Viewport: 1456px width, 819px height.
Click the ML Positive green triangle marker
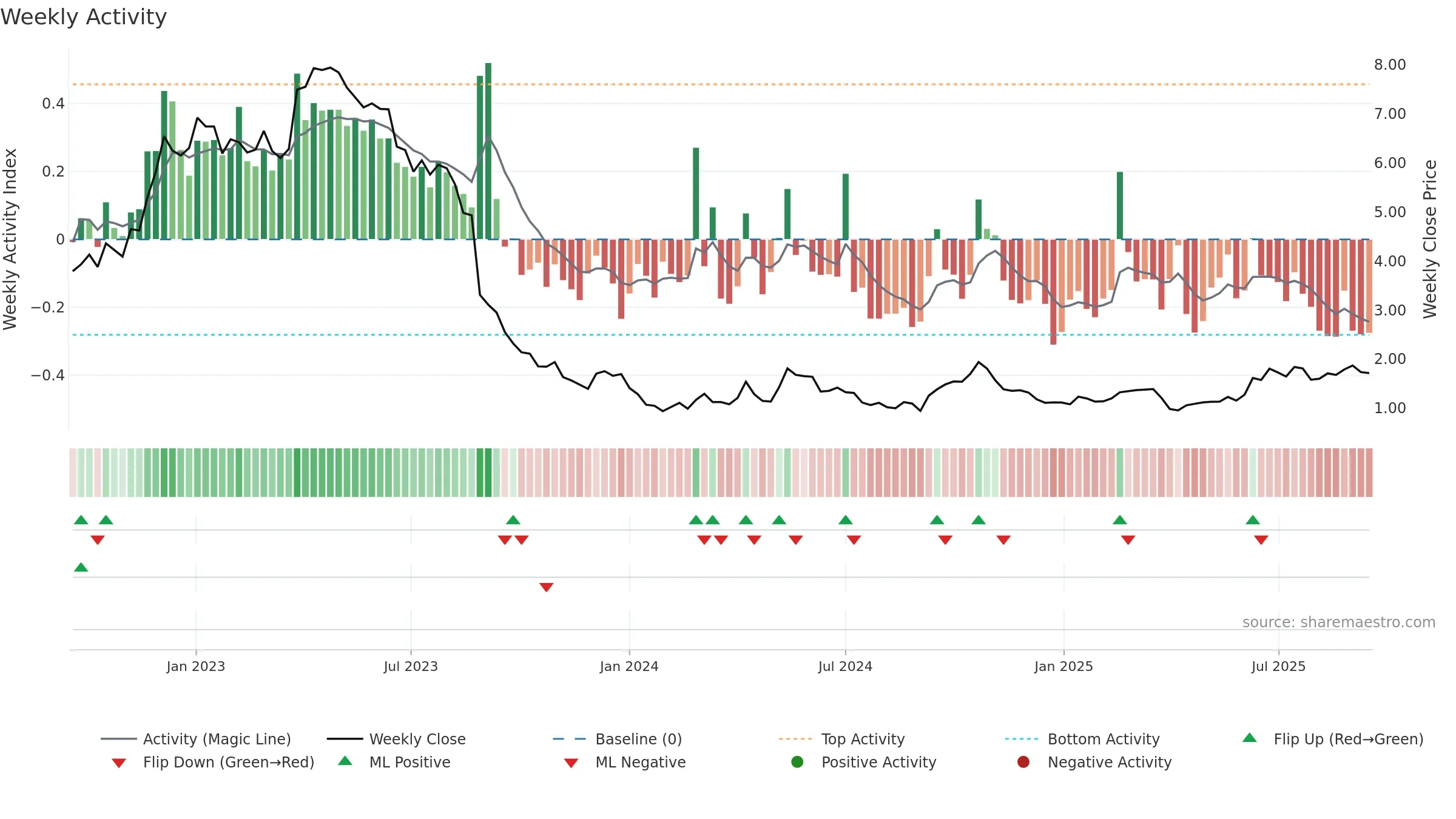click(81, 567)
